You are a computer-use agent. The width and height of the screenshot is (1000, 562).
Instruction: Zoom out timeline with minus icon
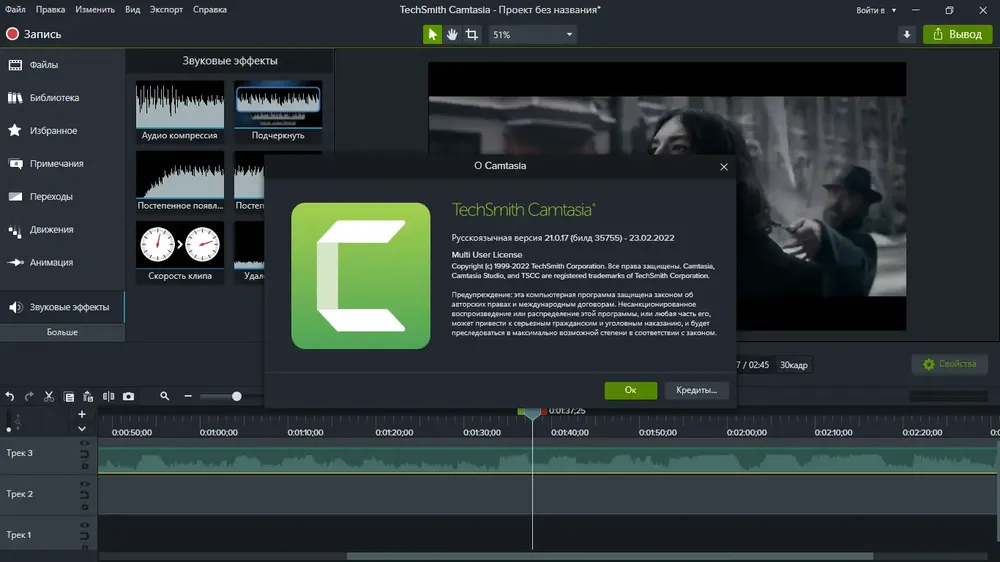pyautogui.click(x=188, y=396)
